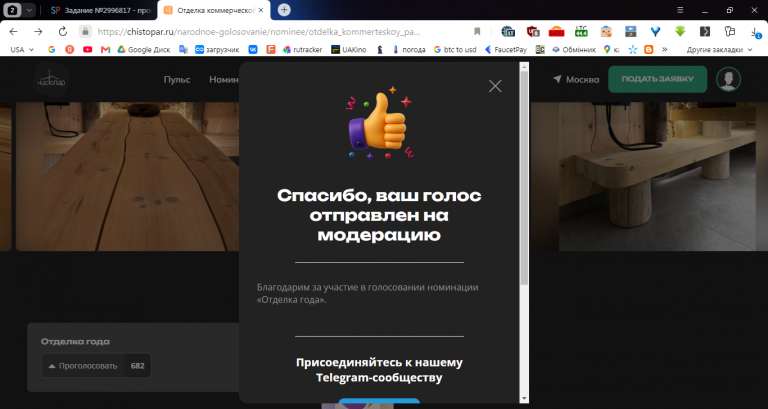
Task: Open a new browser tab
Action: (x=284, y=10)
